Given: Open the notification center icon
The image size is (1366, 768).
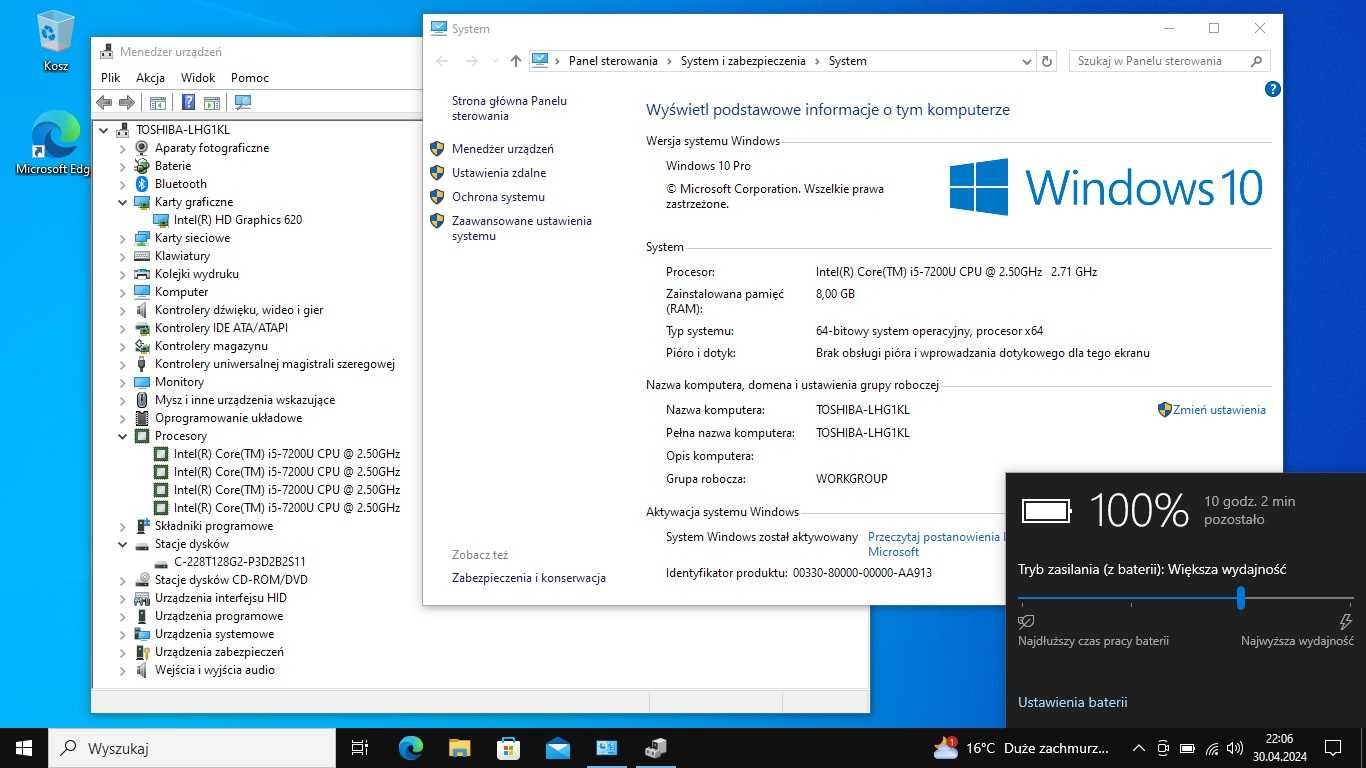Looking at the screenshot, I should pyautogui.click(x=1332, y=748).
